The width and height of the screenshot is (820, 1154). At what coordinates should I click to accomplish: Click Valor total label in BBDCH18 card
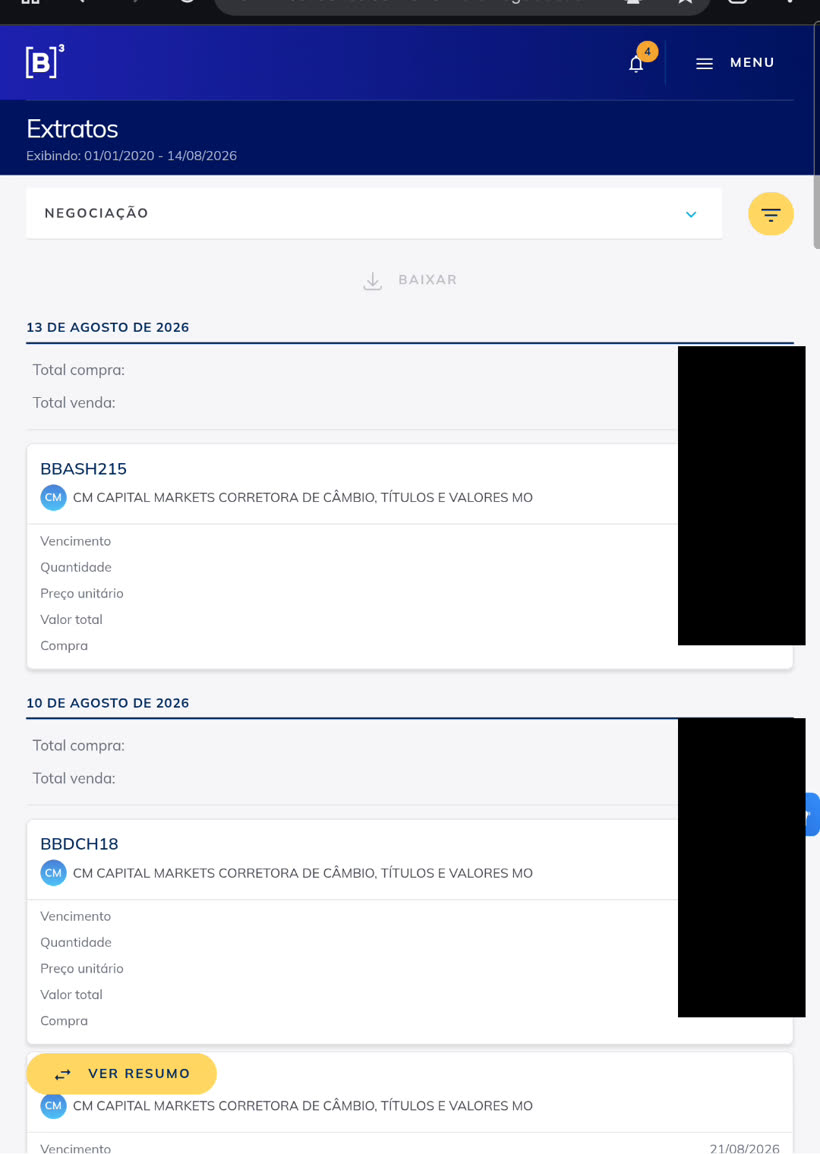tap(71, 994)
